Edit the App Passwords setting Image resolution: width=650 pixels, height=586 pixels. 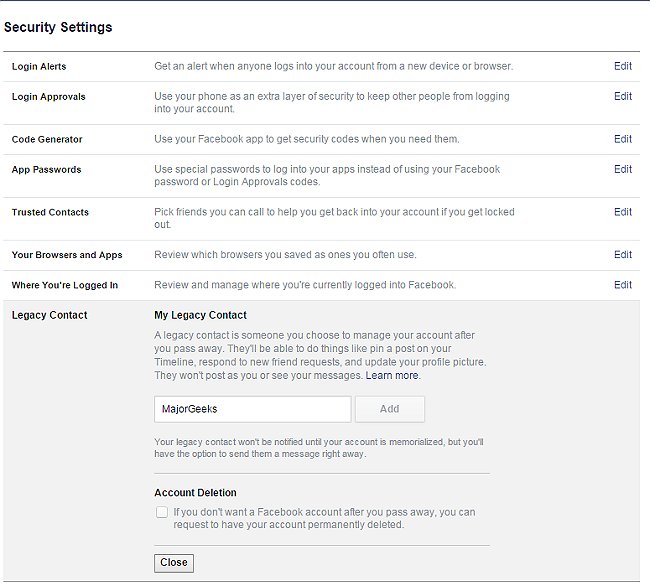(x=622, y=169)
